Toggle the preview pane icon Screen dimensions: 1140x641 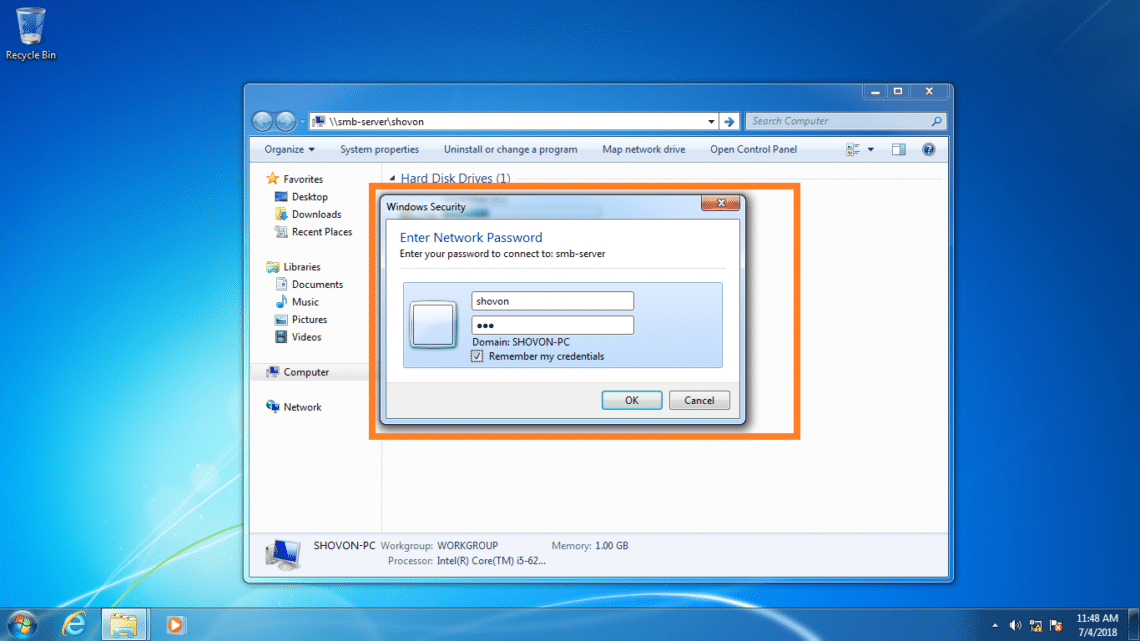coord(898,150)
